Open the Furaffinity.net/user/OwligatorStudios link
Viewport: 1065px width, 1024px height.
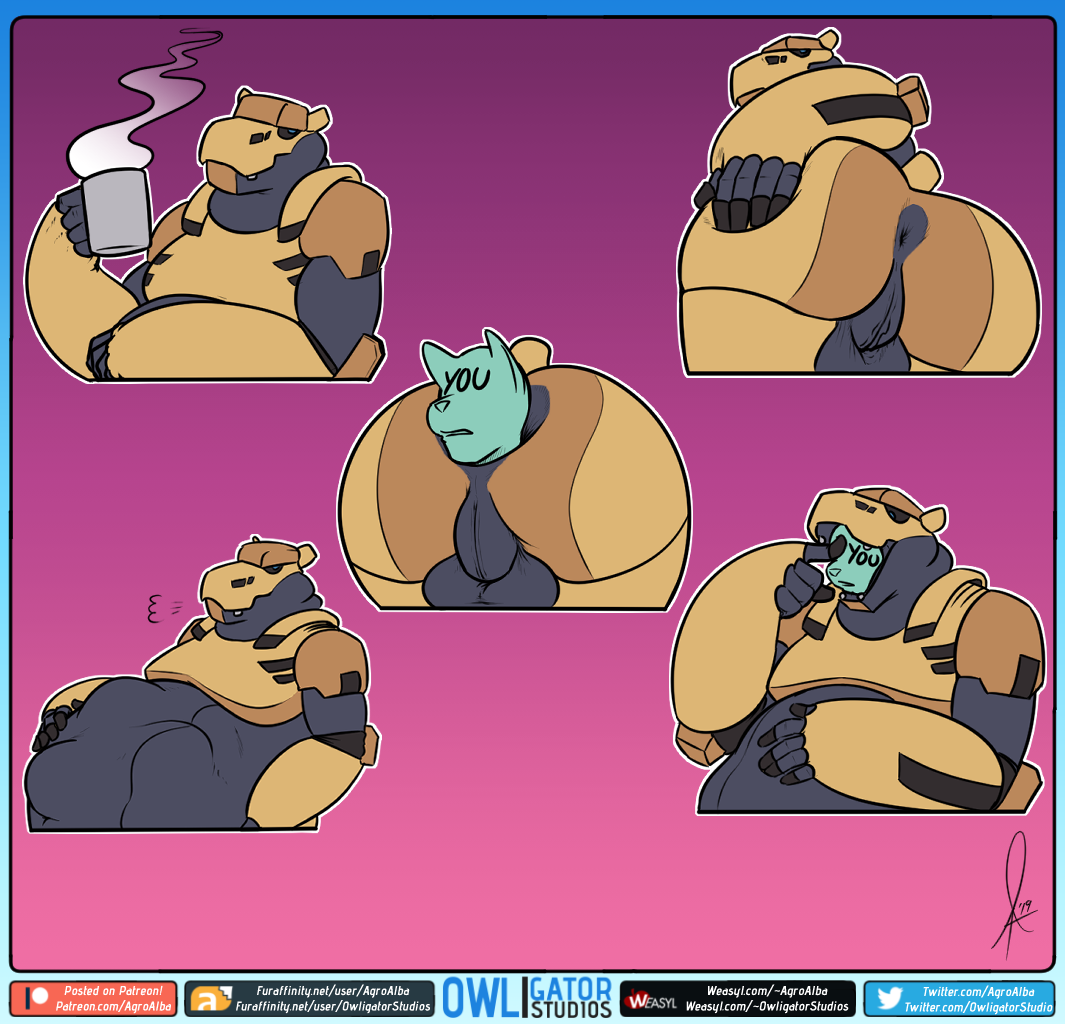(x=333, y=1006)
